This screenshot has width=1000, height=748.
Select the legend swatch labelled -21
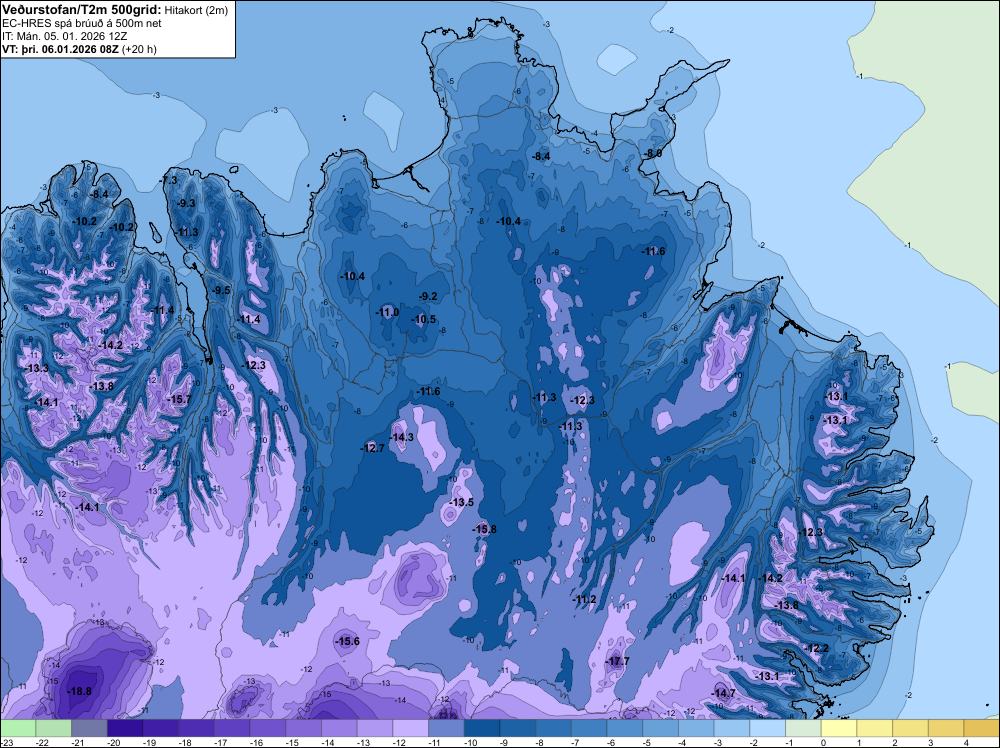coord(89,728)
